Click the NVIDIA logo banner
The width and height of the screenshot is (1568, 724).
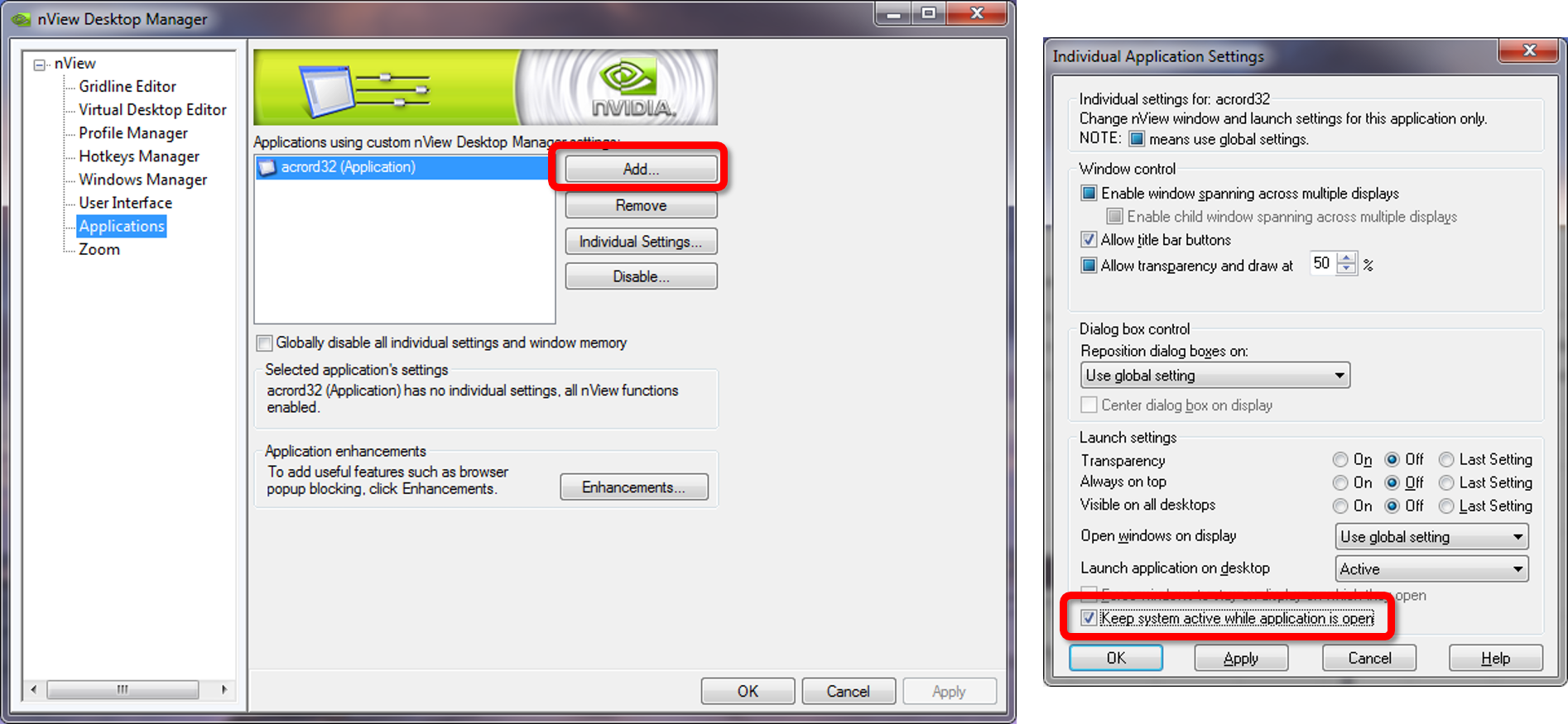tap(485, 88)
